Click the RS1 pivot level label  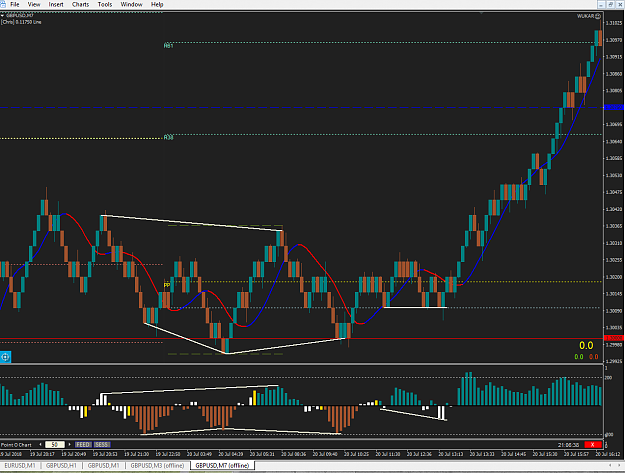(168, 46)
